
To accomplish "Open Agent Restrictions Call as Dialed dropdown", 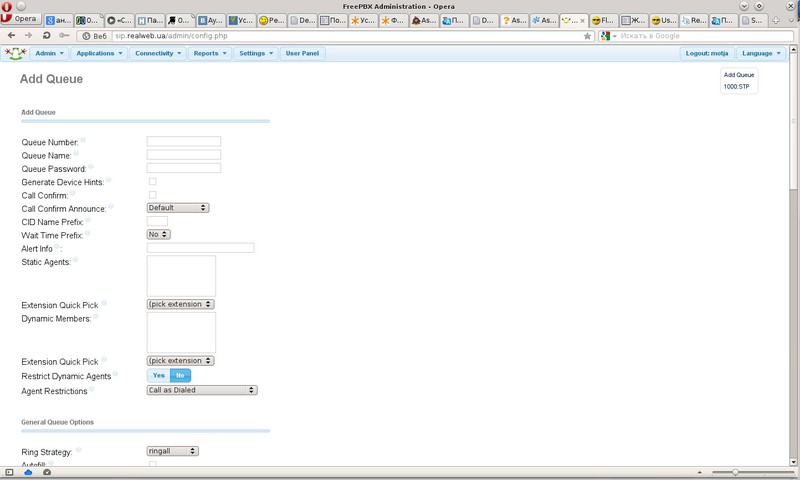I will 202,390.
